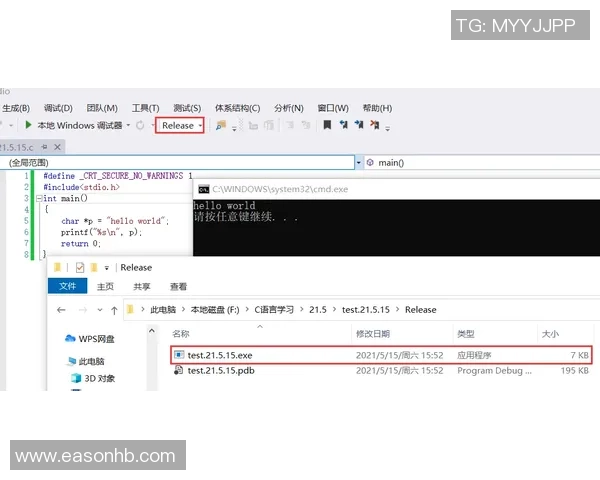Viewport: 600px width, 480px height.
Task: Click Release in address breadcrumb
Action: (421, 310)
